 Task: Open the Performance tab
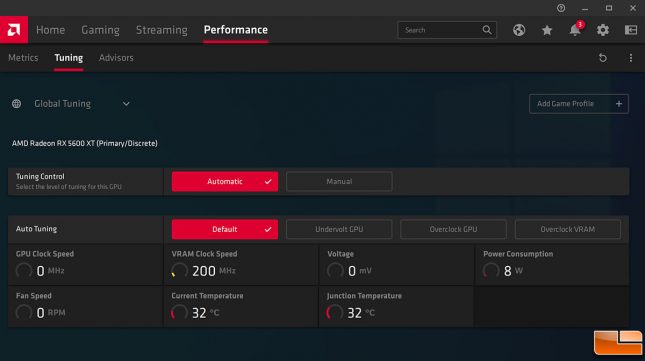(x=236, y=30)
